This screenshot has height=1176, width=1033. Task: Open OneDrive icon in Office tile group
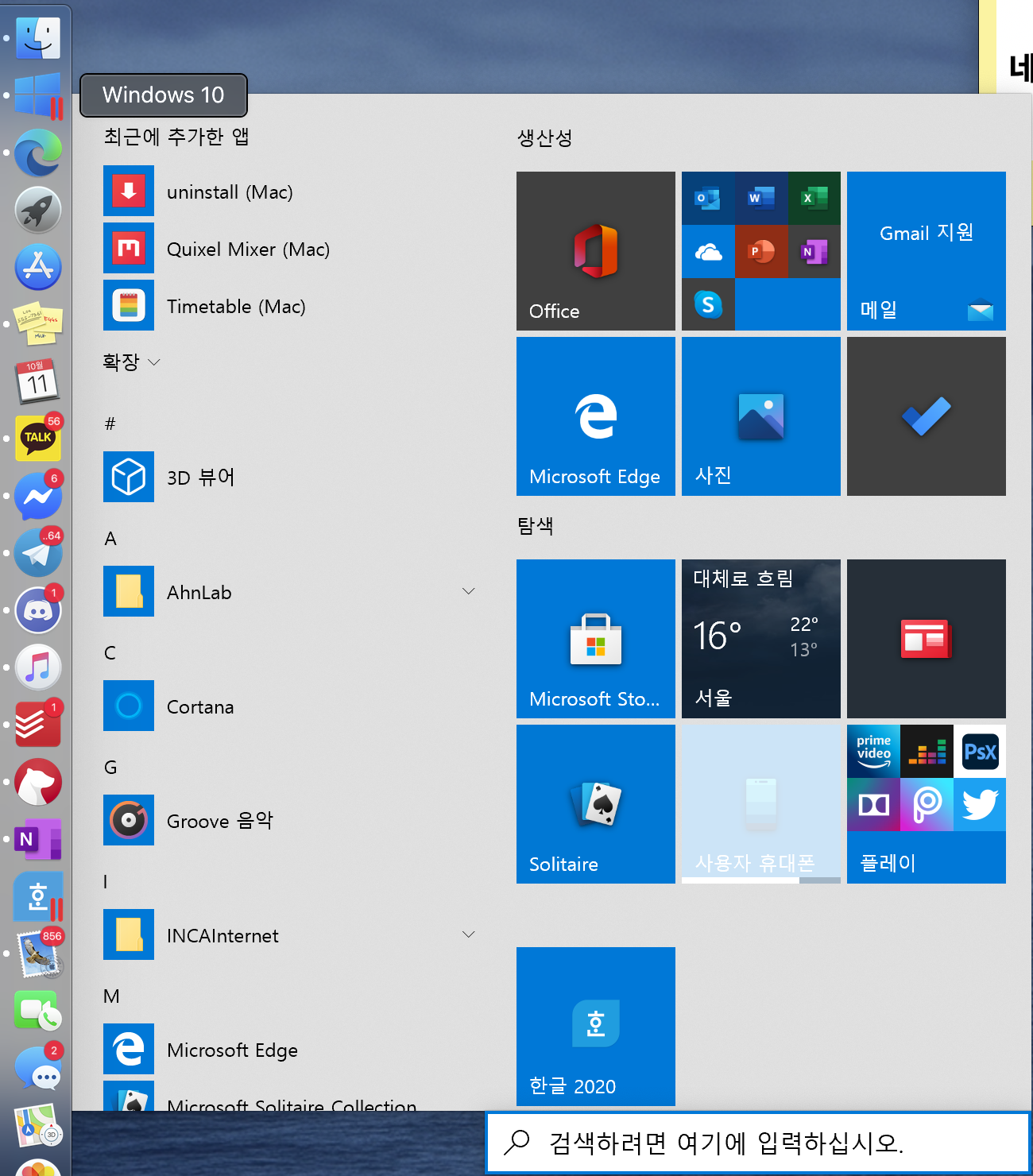(x=708, y=251)
